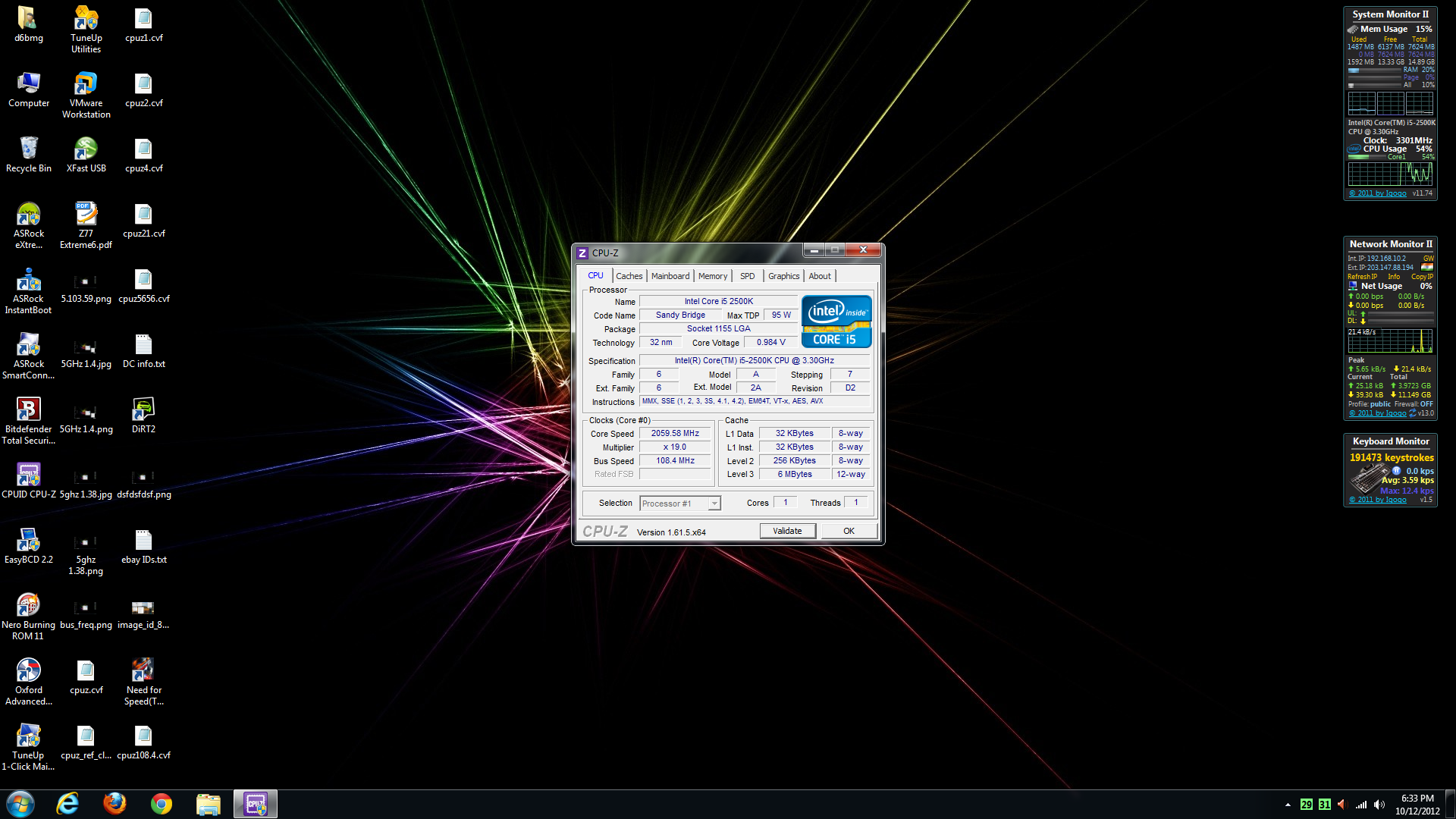Image resolution: width=1456 pixels, height=819 pixels.
Task: Click the network traffic graph in Network Monitor
Action: pyautogui.click(x=1391, y=341)
